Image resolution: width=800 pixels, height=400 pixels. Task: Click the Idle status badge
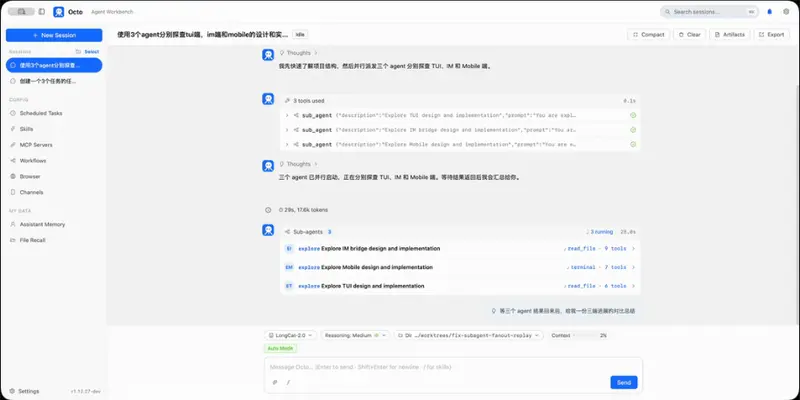300,35
